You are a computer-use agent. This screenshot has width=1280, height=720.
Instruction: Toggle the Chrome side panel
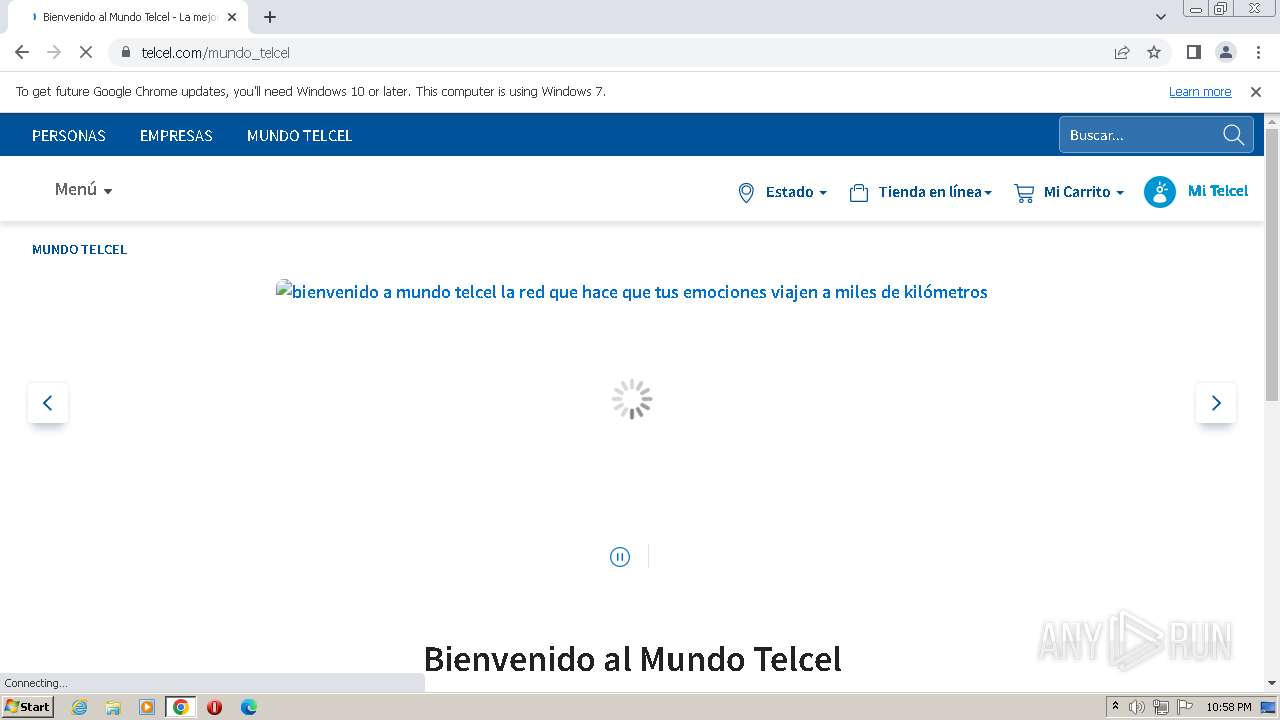(1193, 52)
